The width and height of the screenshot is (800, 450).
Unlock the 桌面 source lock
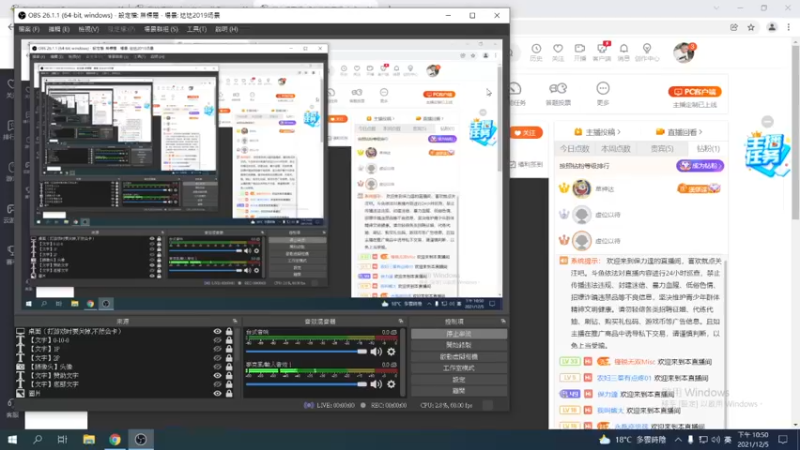point(229,332)
